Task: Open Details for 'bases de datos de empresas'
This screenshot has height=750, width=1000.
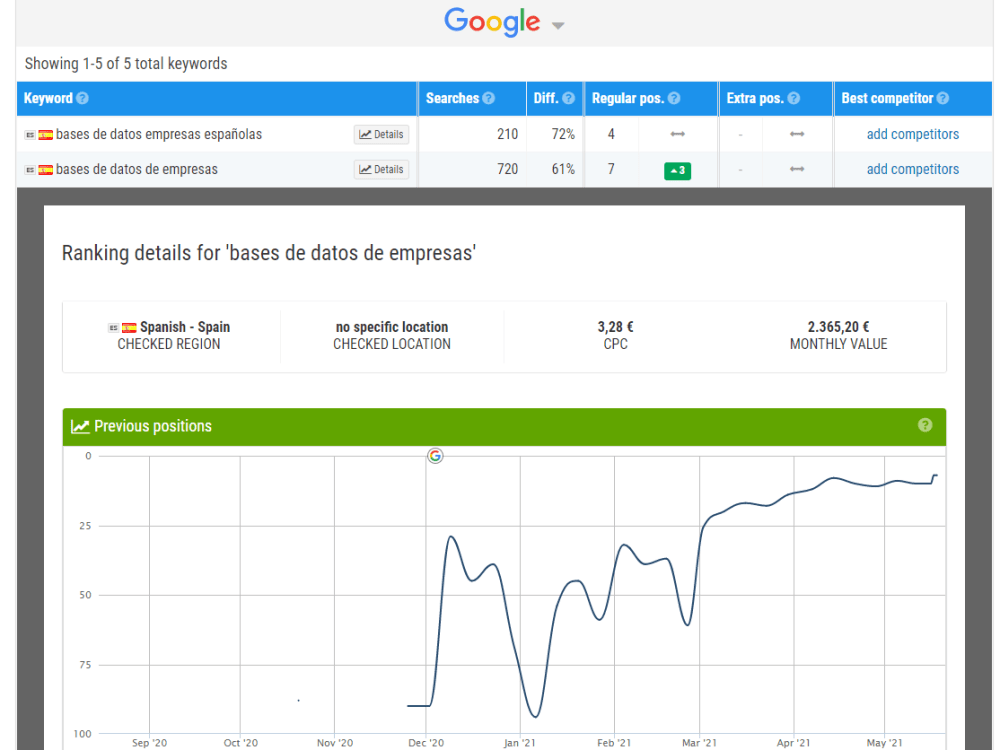Action: pyautogui.click(x=381, y=170)
